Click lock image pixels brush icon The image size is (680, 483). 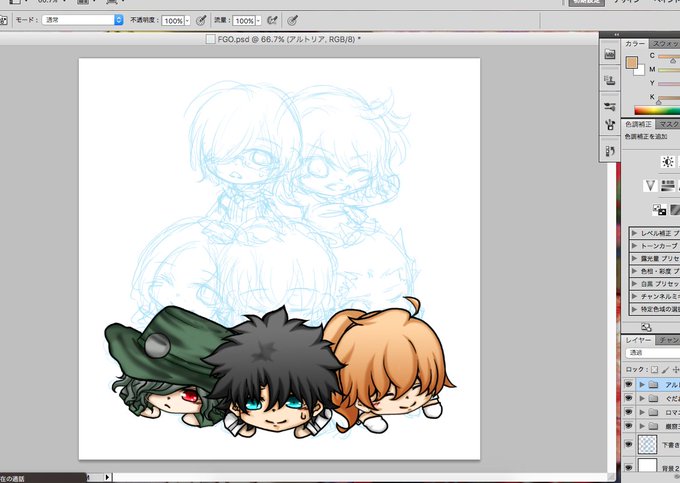coord(665,370)
